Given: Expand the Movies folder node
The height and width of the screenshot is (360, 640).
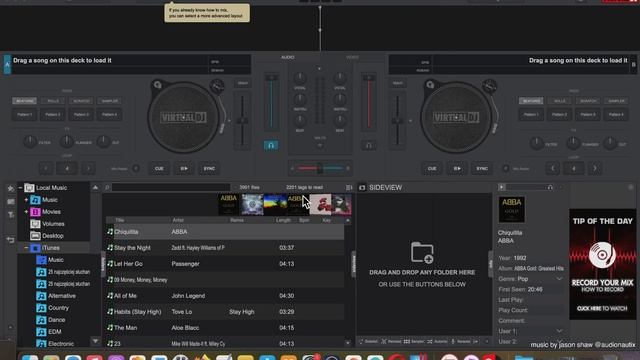Looking at the screenshot, I should tap(26, 212).
